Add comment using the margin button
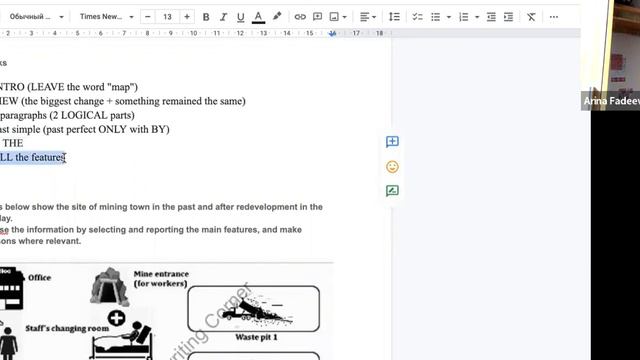 (392, 142)
